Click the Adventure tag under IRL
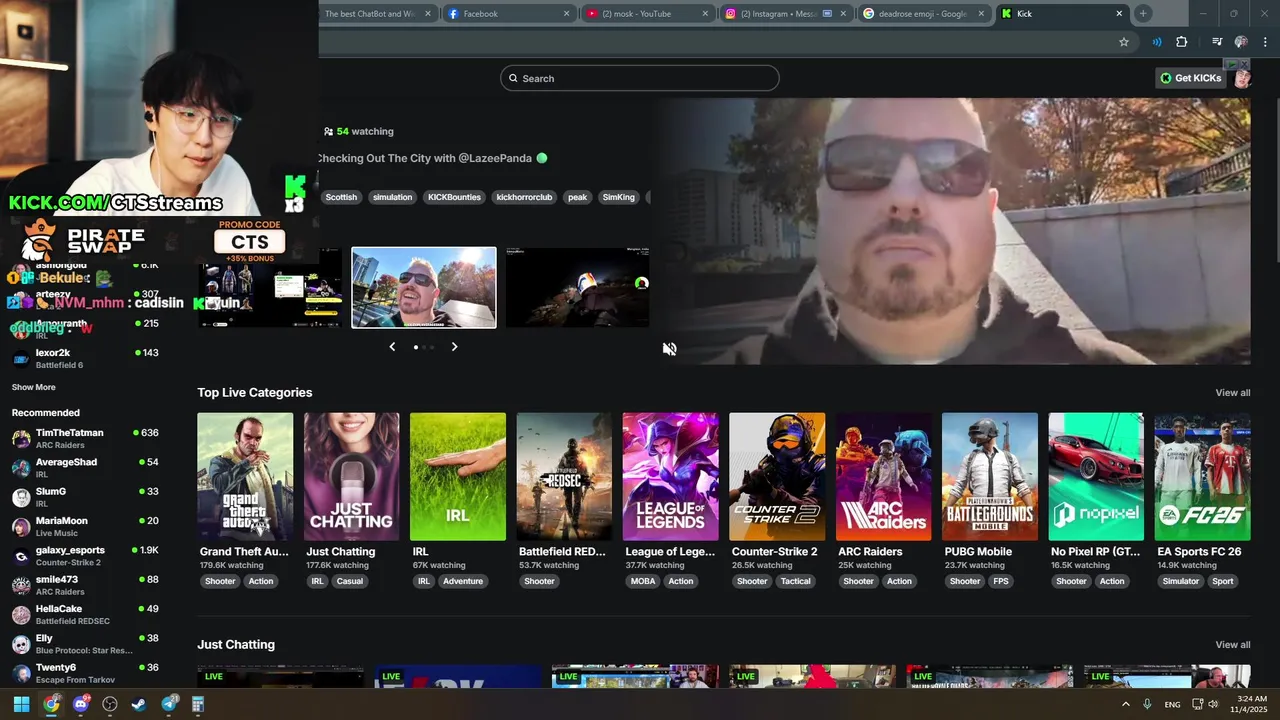This screenshot has height=720, width=1280. click(x=463, y=581)
